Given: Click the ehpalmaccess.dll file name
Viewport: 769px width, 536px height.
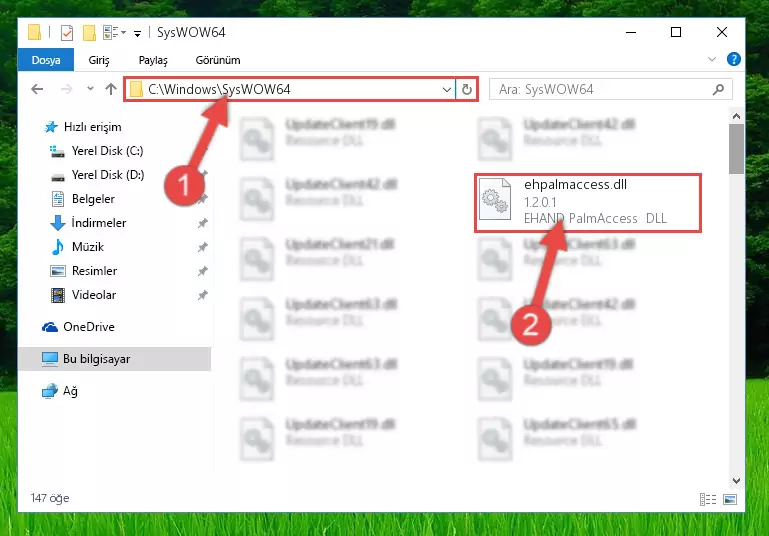Looking at the screenshot, I should pos(575,185).
